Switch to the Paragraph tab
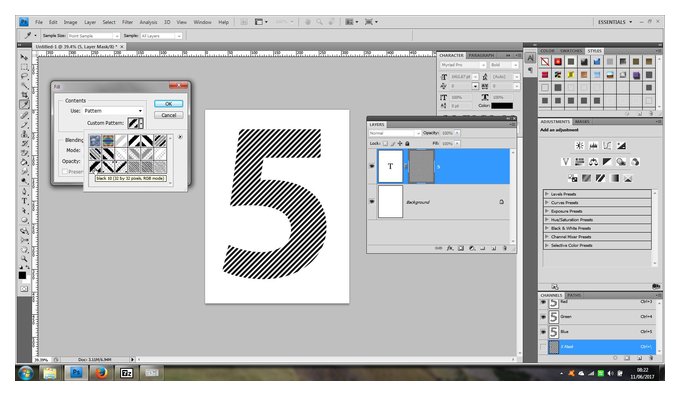Viewport: 680px width, 396px height. tap(481, 56)
